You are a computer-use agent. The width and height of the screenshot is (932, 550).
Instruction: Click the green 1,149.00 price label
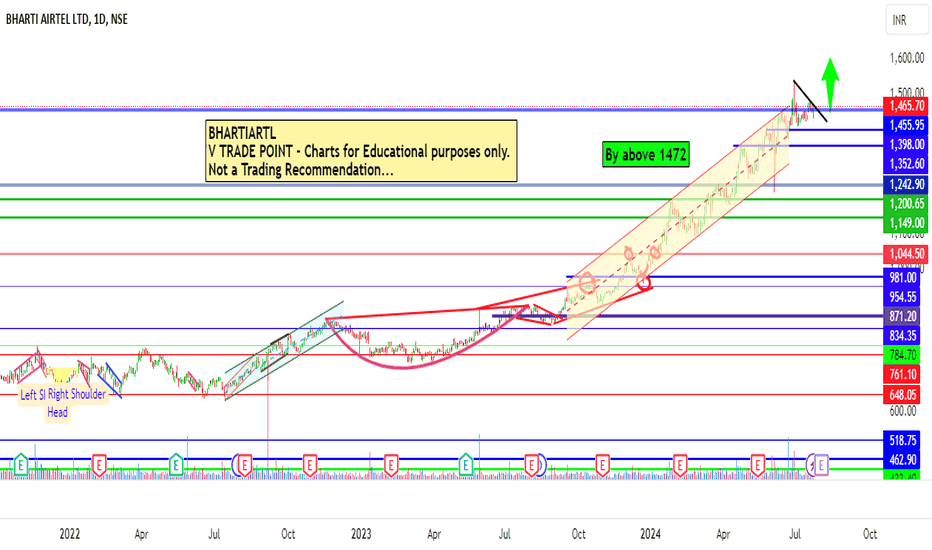[x=906, y=223]
